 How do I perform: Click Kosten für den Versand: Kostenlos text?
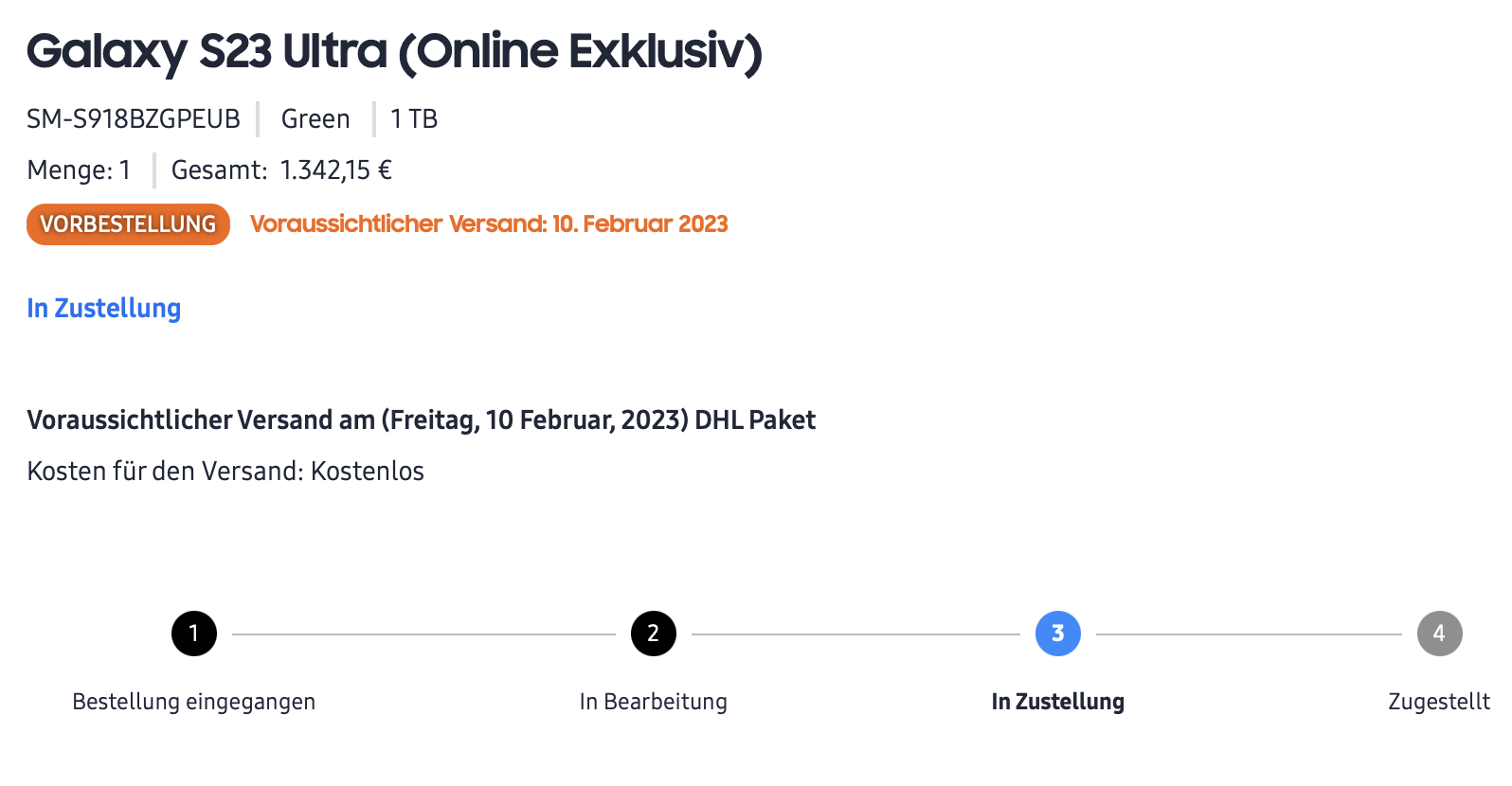point(225,471)
